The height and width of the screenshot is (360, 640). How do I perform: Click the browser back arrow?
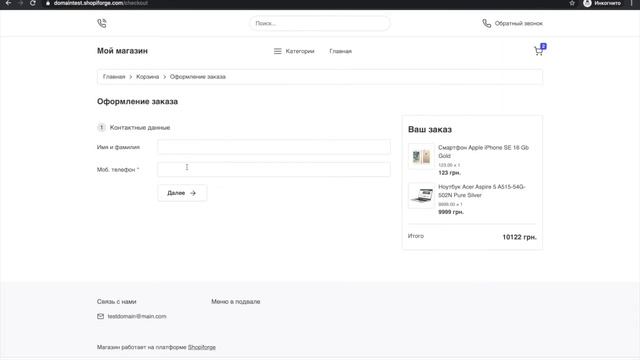[8, 3]
